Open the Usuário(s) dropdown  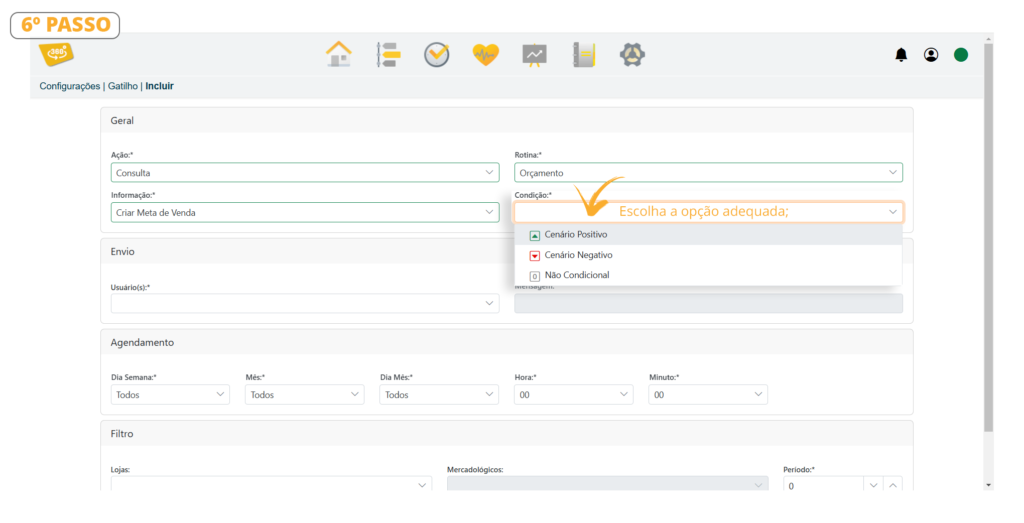305,303
